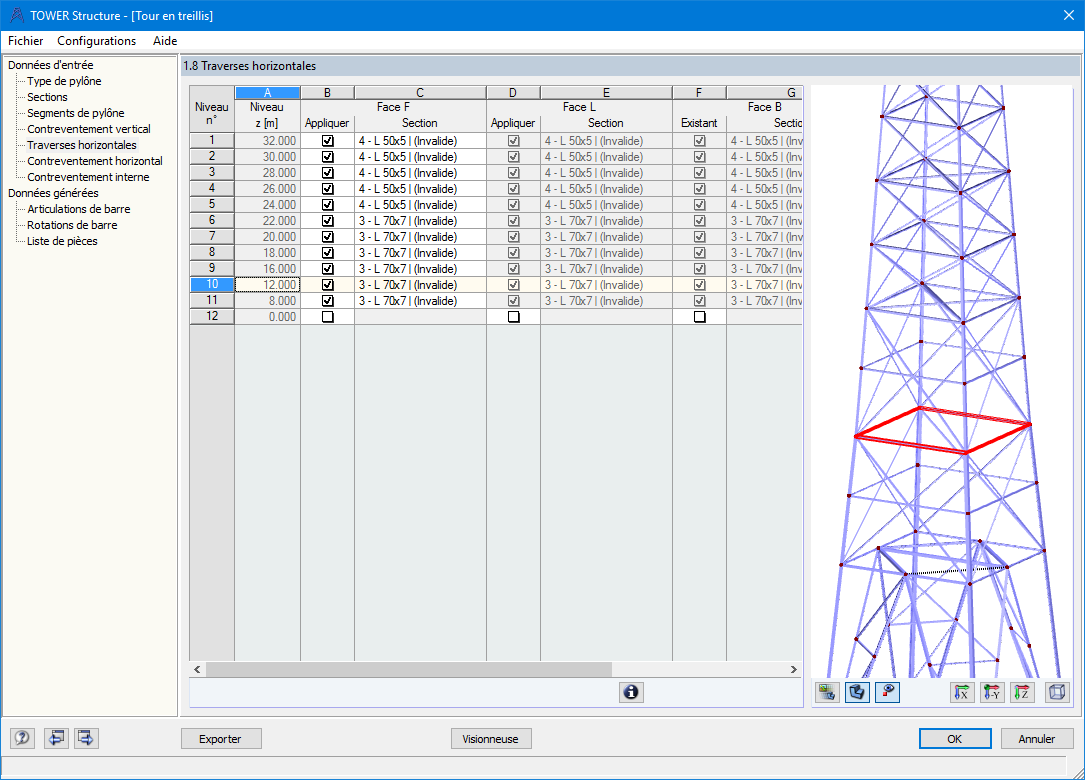Uncheck Face F Appliquer for level 6
The image size is (1085, 780).
tap(327, 221)
